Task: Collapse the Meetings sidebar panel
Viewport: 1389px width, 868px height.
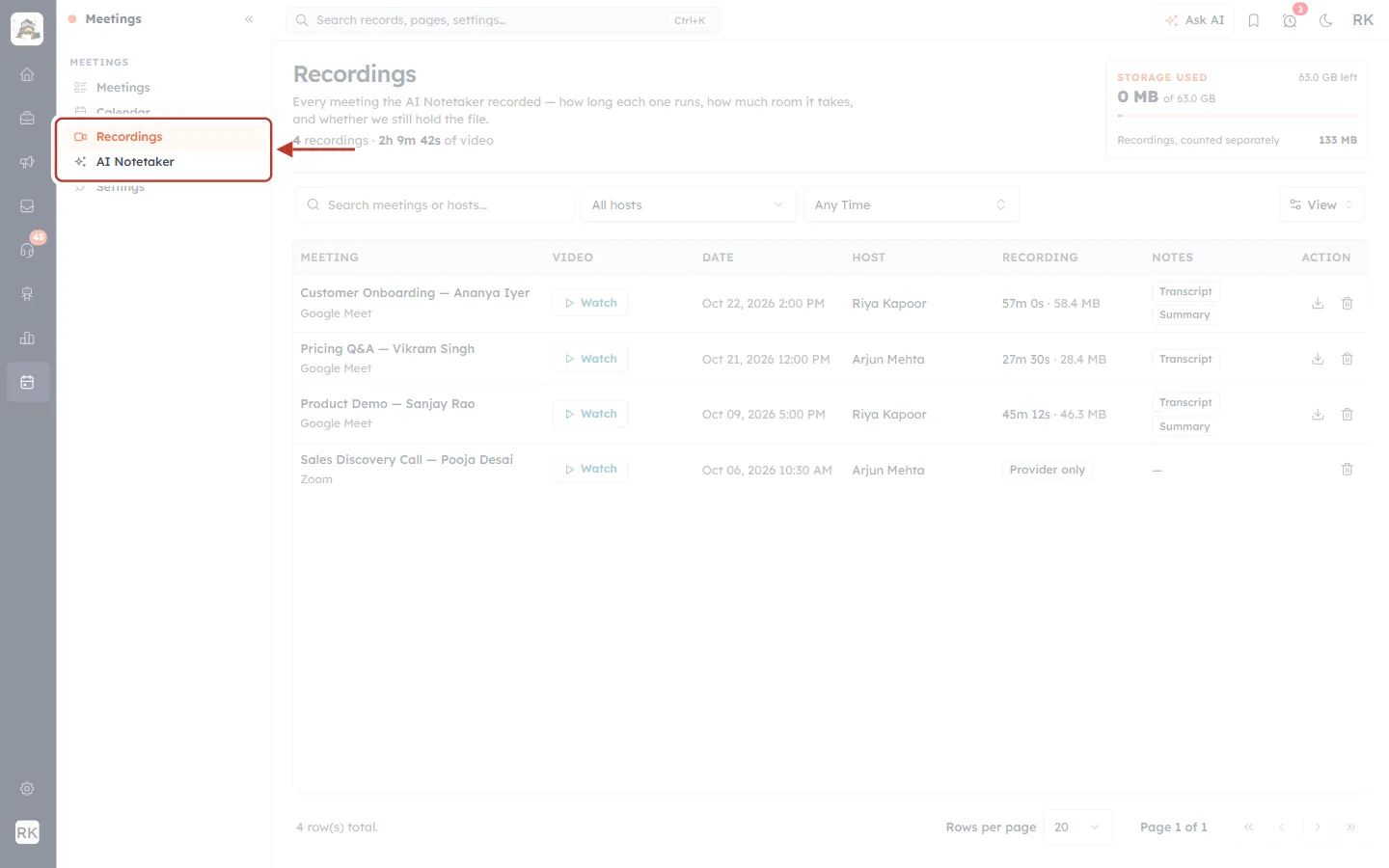Action: 249,19
